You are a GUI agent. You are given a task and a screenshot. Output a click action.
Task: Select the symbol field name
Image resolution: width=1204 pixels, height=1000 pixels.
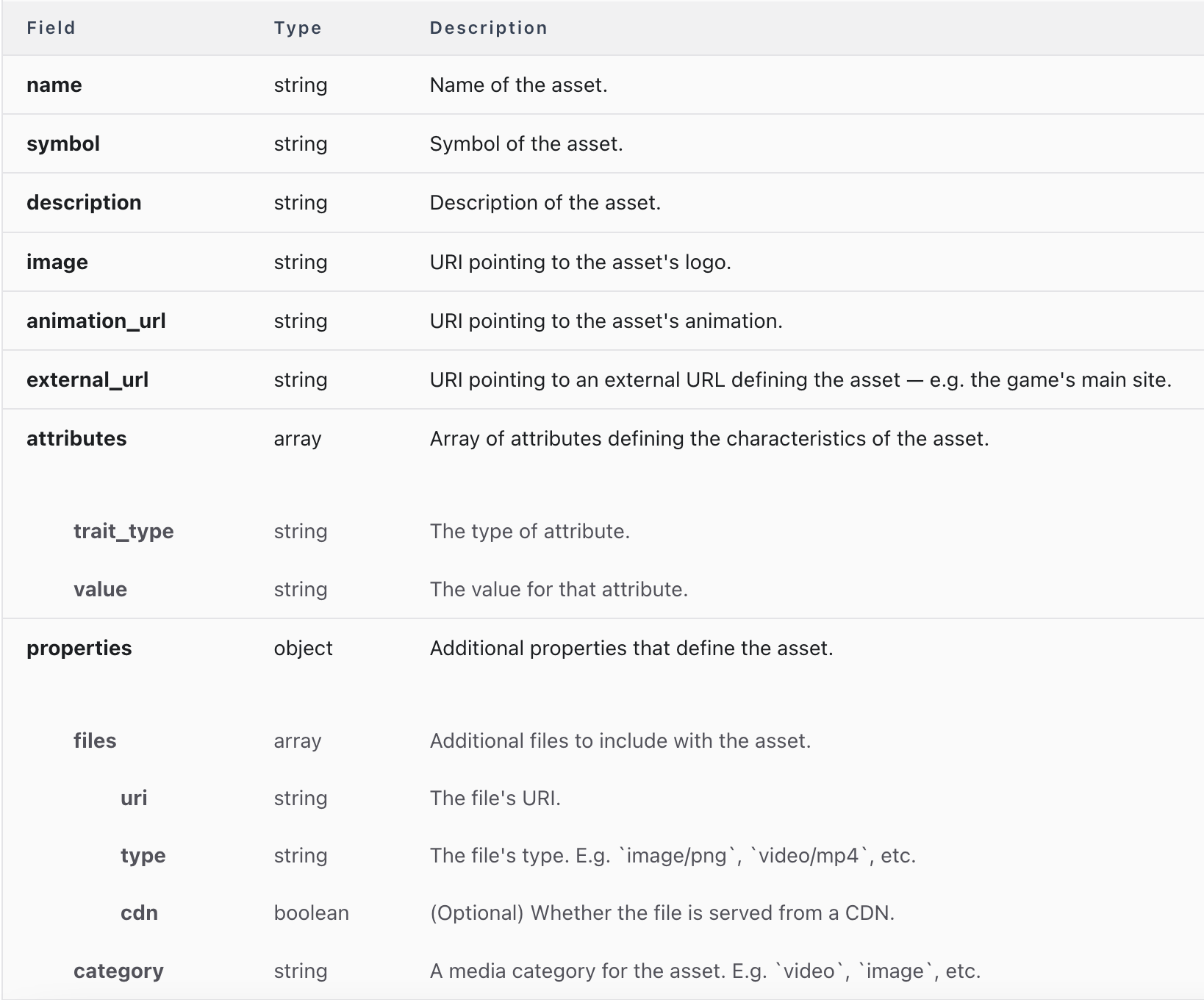63,143
